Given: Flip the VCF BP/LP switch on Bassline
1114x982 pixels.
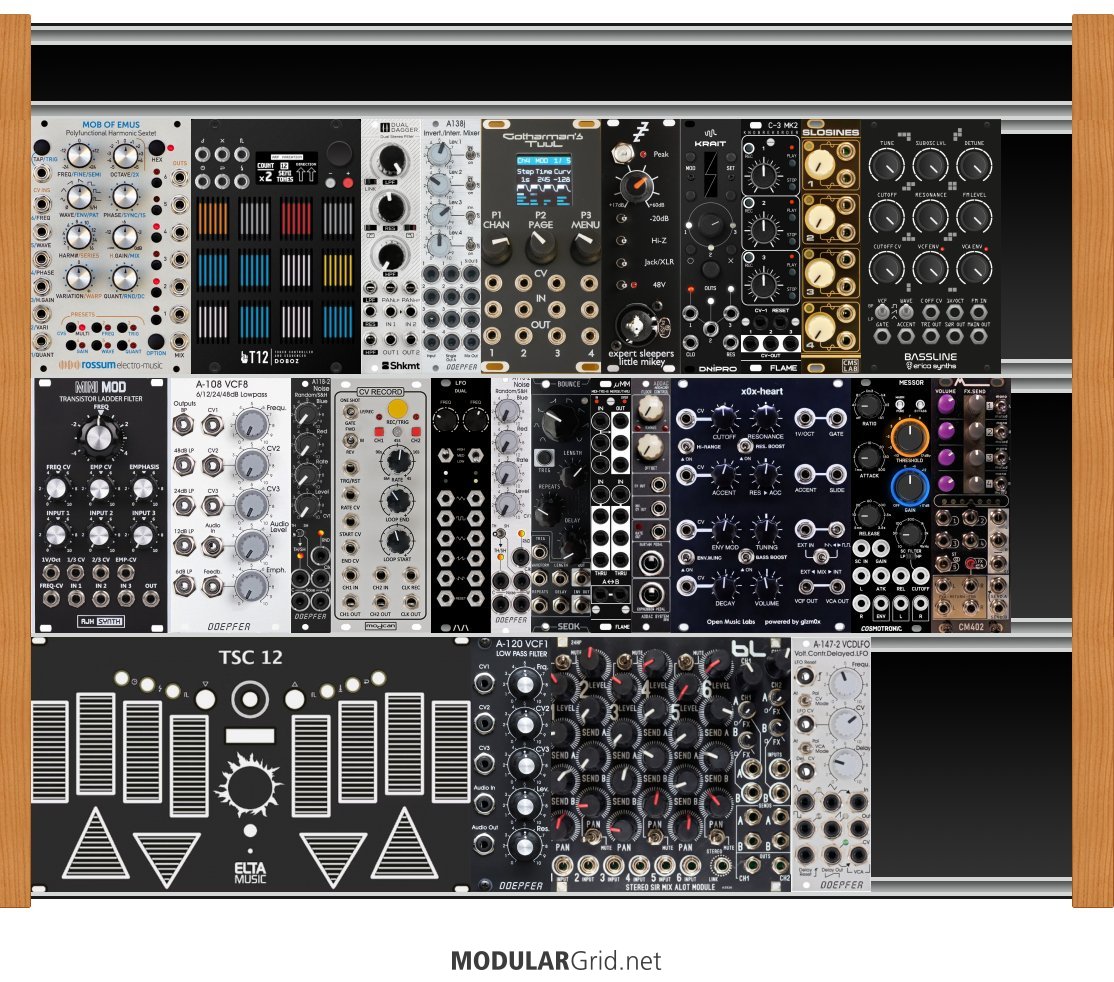Looking at the screenshot, I should click(x=882, y=312).
